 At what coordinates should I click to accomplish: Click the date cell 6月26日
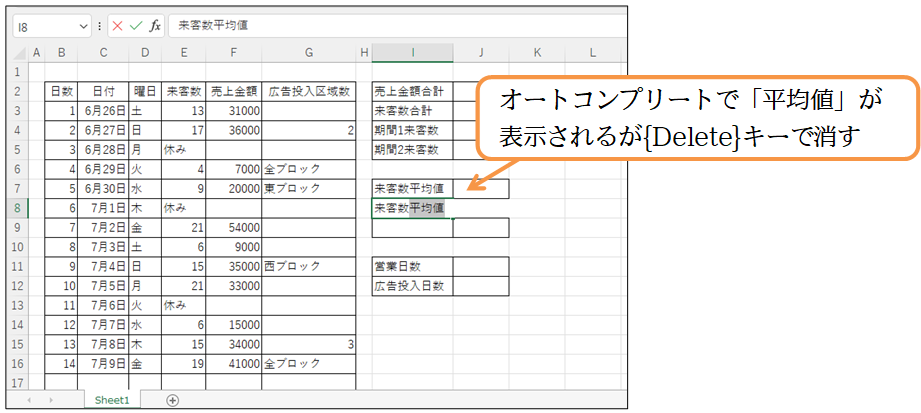pyautogui.click(x=103, y=110)
